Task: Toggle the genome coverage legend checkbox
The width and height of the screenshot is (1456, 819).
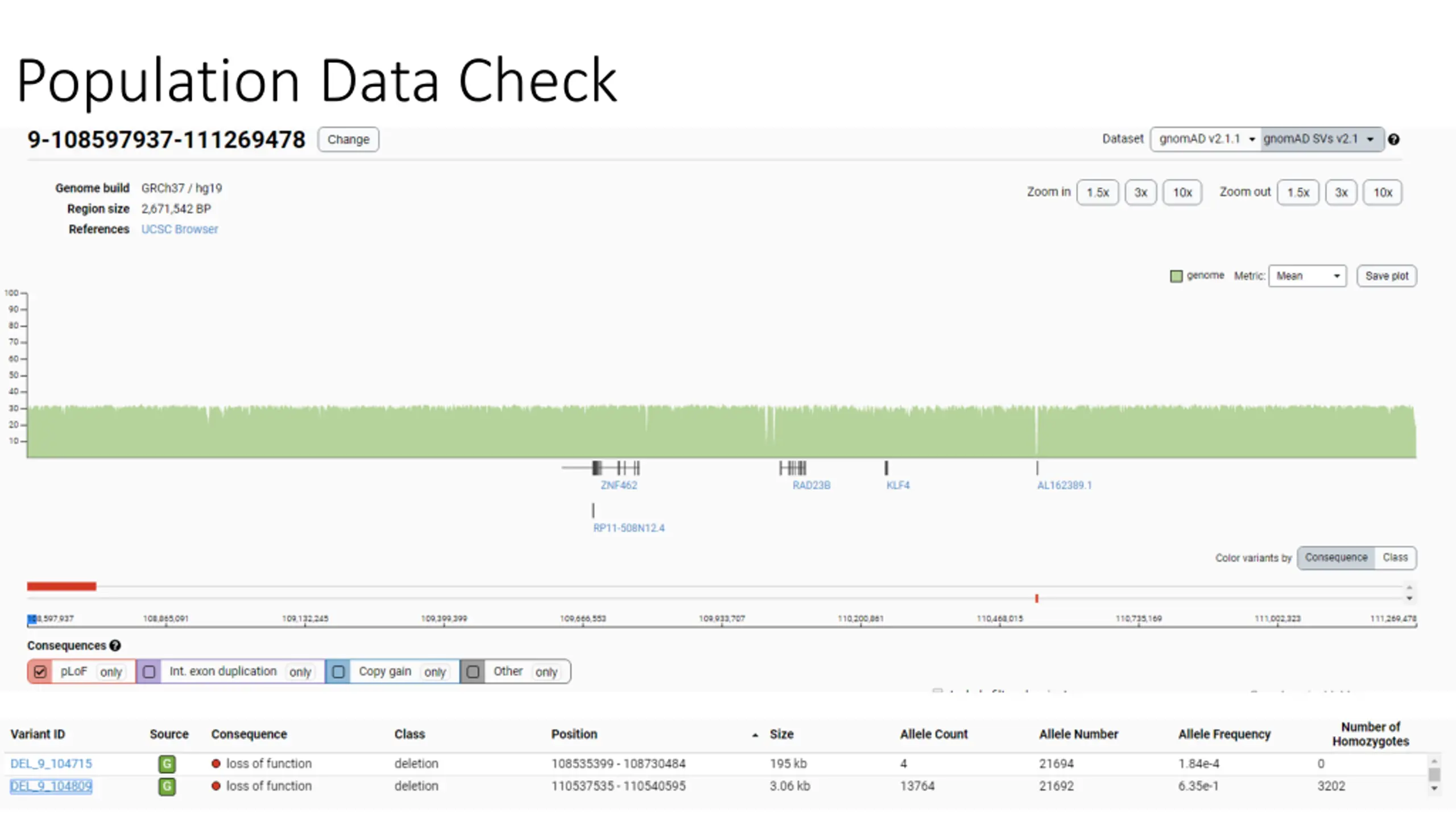Action: pyautogui.click(x=1176, y=276)
